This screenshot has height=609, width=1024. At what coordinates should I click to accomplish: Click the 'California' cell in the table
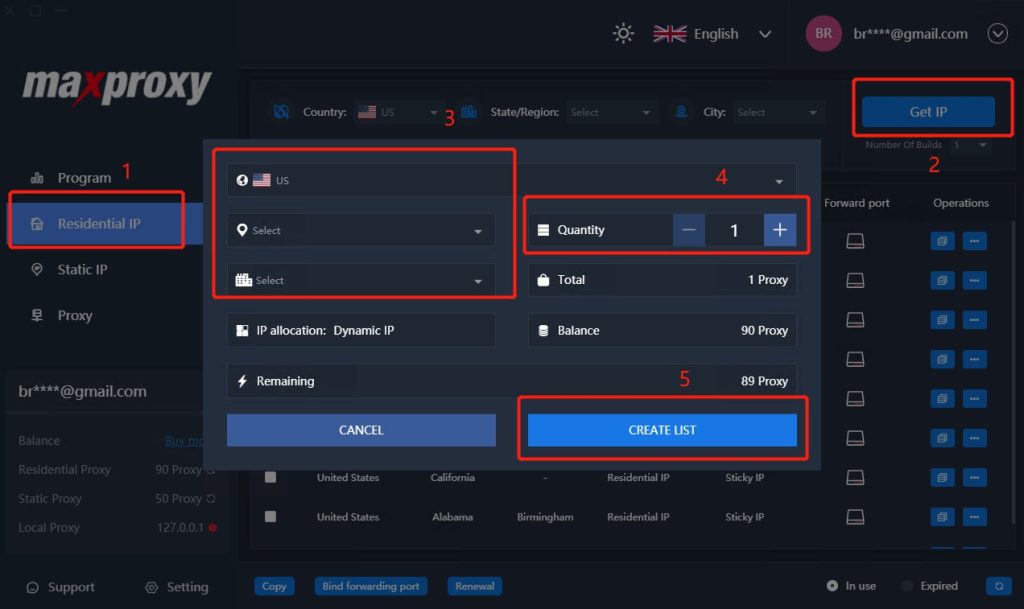[x=453, y=477]
